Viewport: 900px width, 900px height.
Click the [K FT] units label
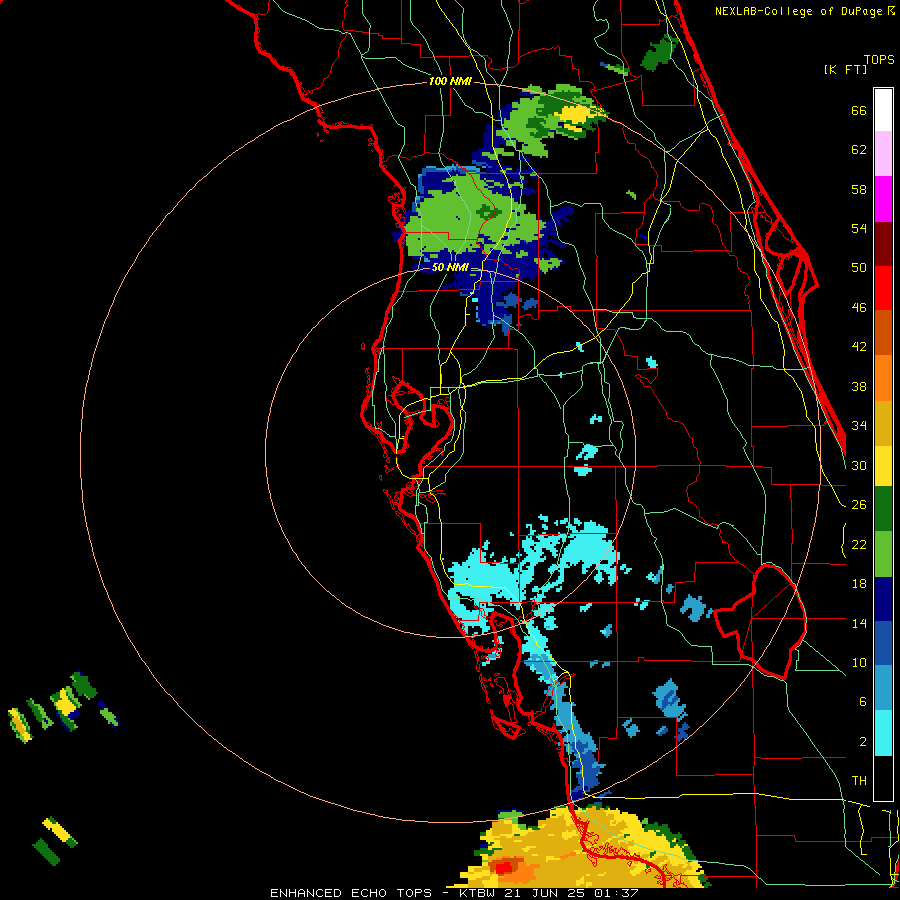[x=846, y=69]
